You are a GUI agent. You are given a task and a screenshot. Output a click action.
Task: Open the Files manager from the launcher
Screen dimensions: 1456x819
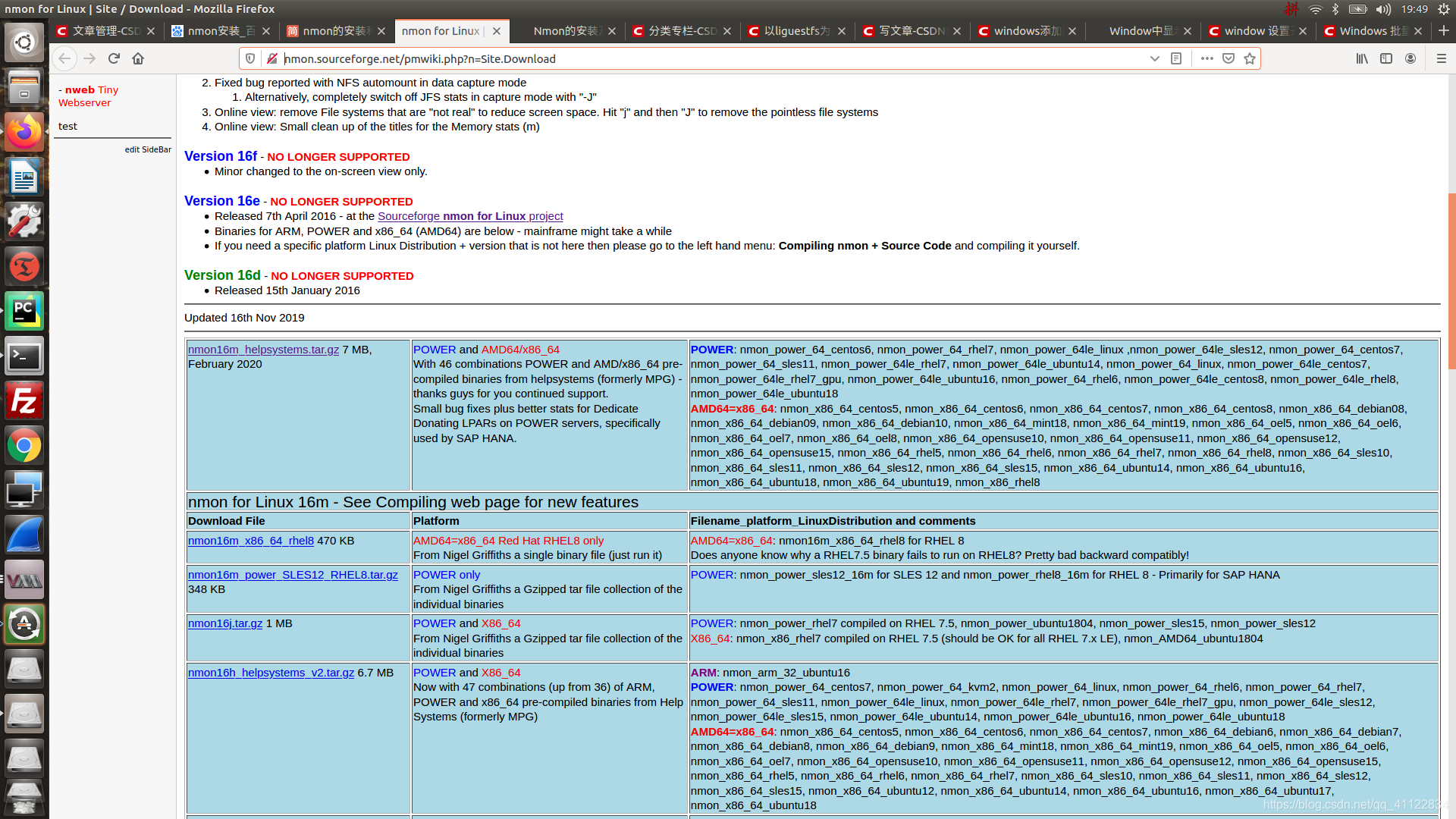(24, 88)
